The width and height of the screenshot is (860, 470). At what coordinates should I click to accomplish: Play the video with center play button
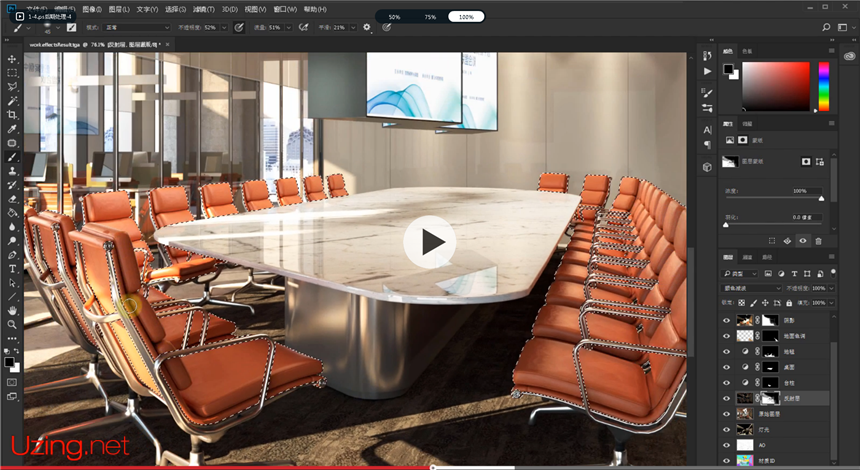click(x=430, y=241)
